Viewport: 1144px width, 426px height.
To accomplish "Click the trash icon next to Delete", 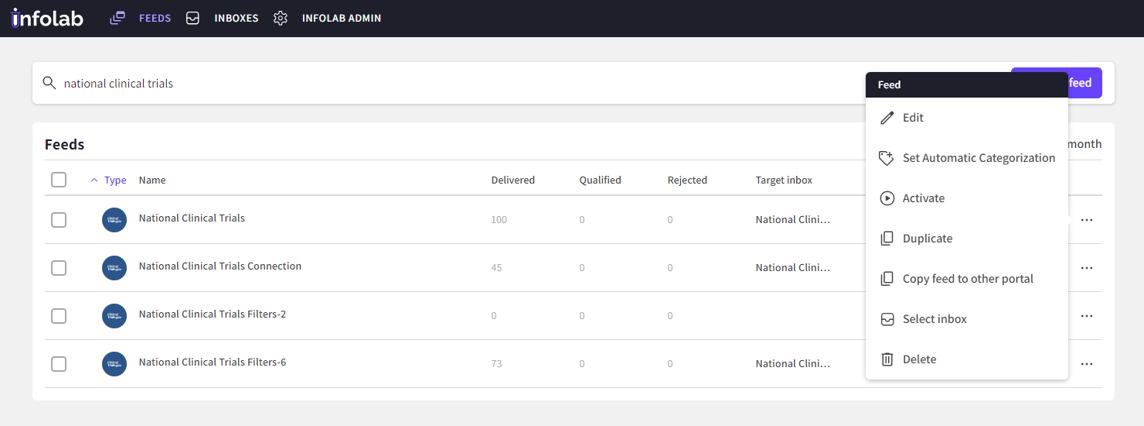I will pos(887,359).
